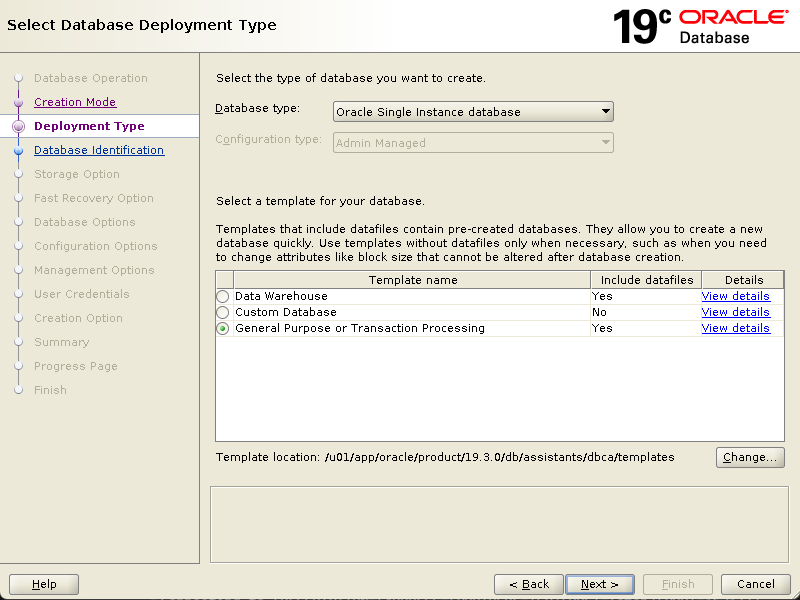Viewport: 800px width, 600px height.
Task: Click the Deployment Type step bullet icon
Action: (x=18, y=126)
